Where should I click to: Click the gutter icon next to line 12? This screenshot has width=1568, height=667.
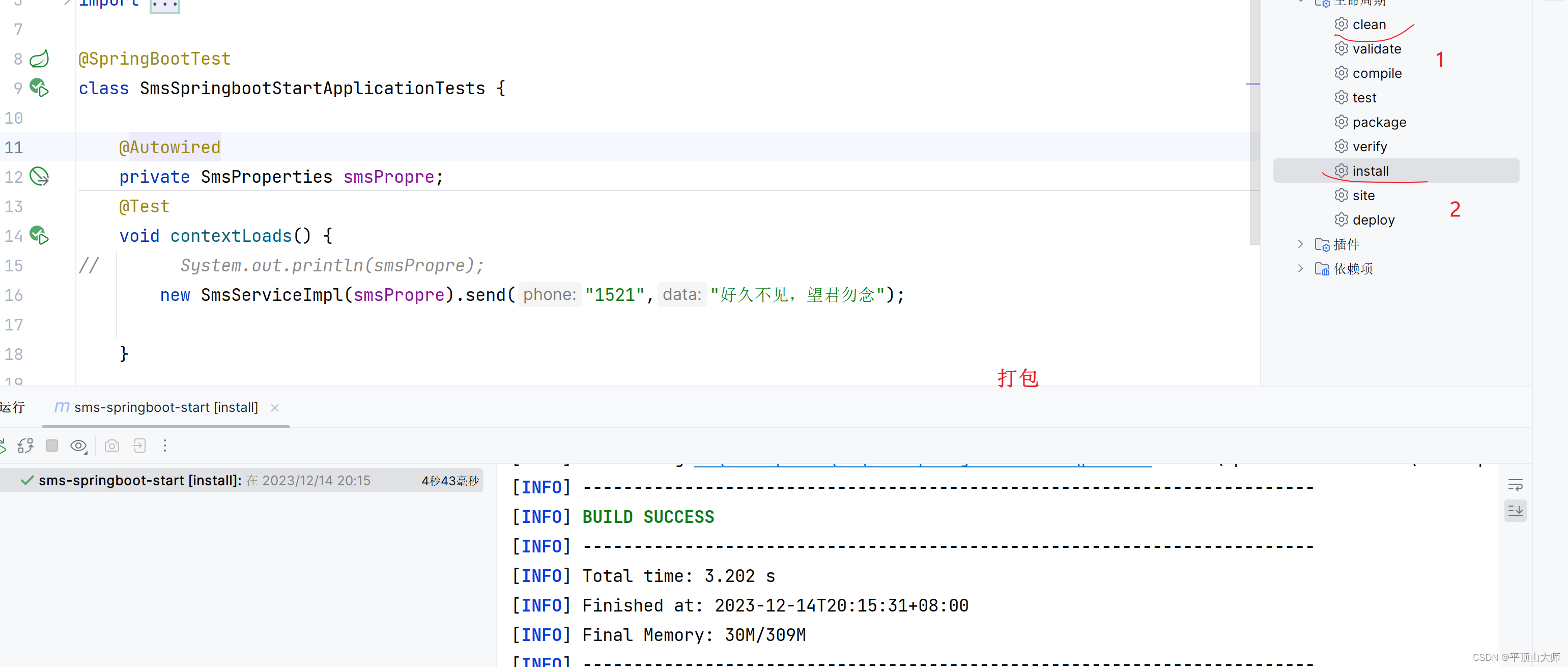38,176
